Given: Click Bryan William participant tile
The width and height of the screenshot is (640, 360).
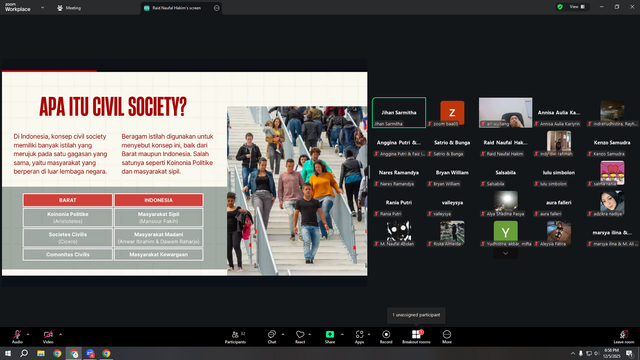Looking at the screenshot, I should click(x=452, y=173).
